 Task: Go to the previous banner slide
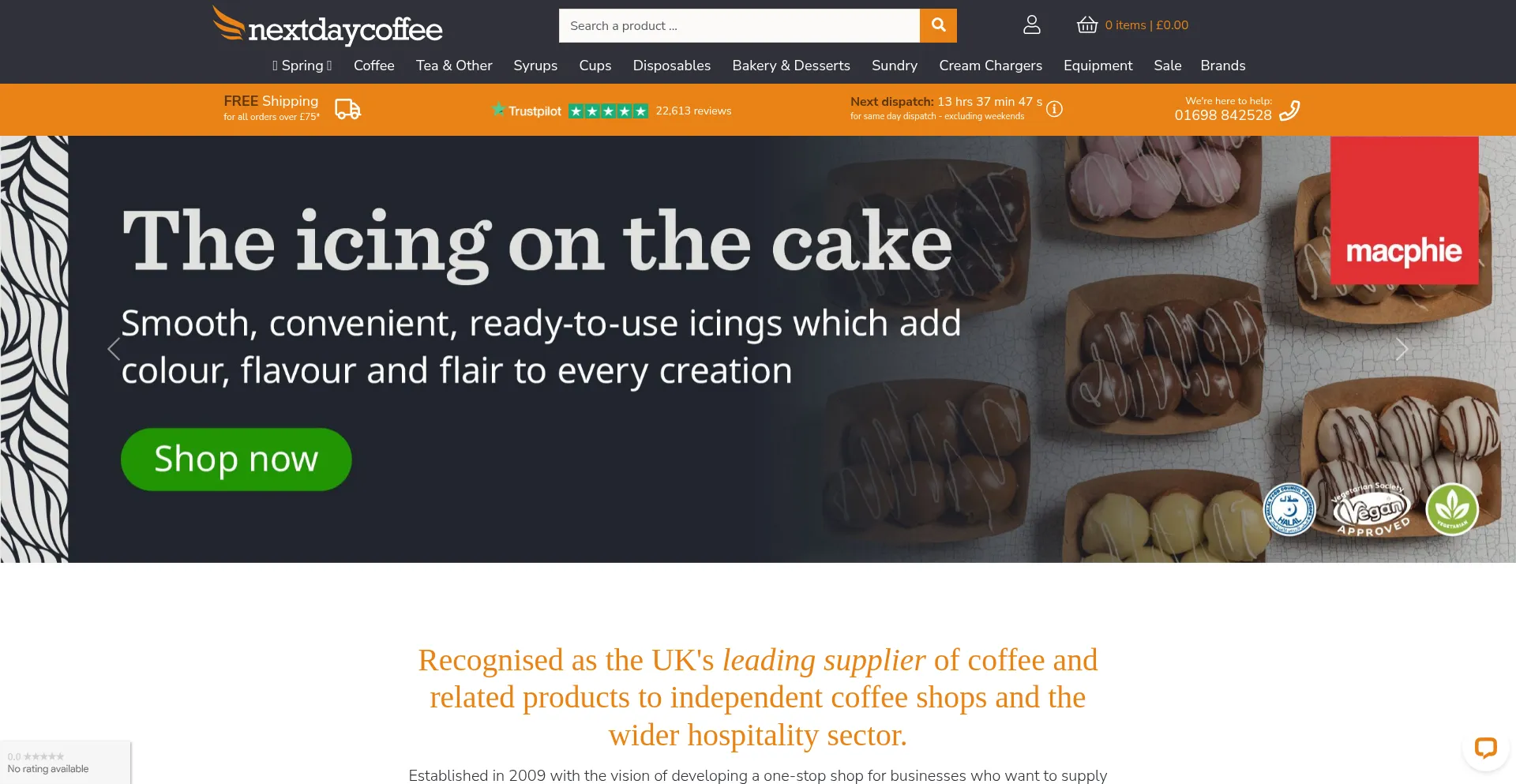(x=114, y=349)
